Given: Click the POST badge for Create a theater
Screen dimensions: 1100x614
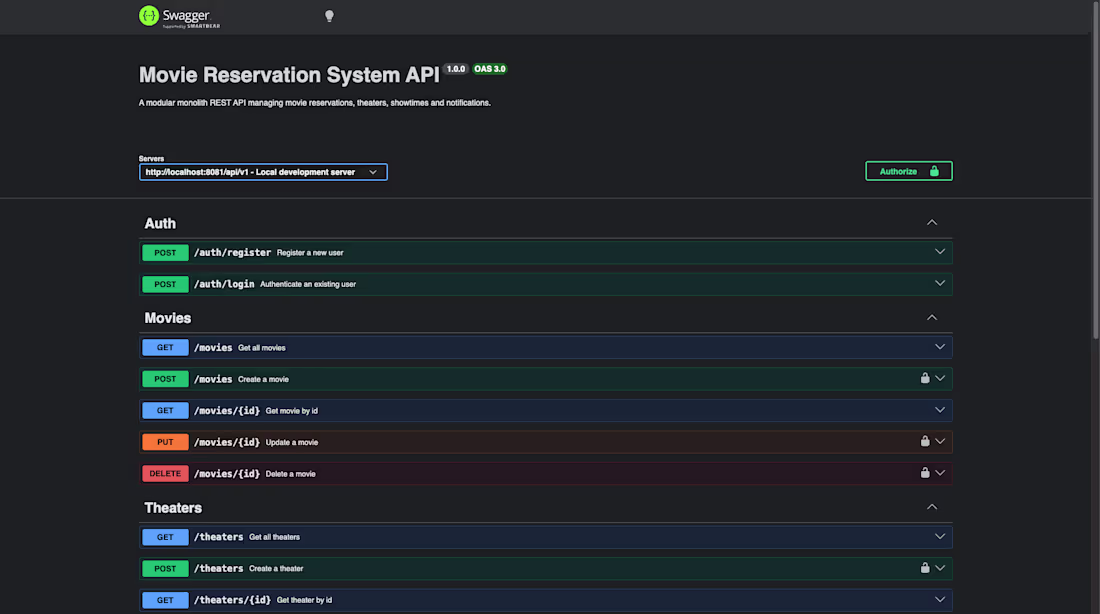Looking at the screenshot, I should point(165,568).
